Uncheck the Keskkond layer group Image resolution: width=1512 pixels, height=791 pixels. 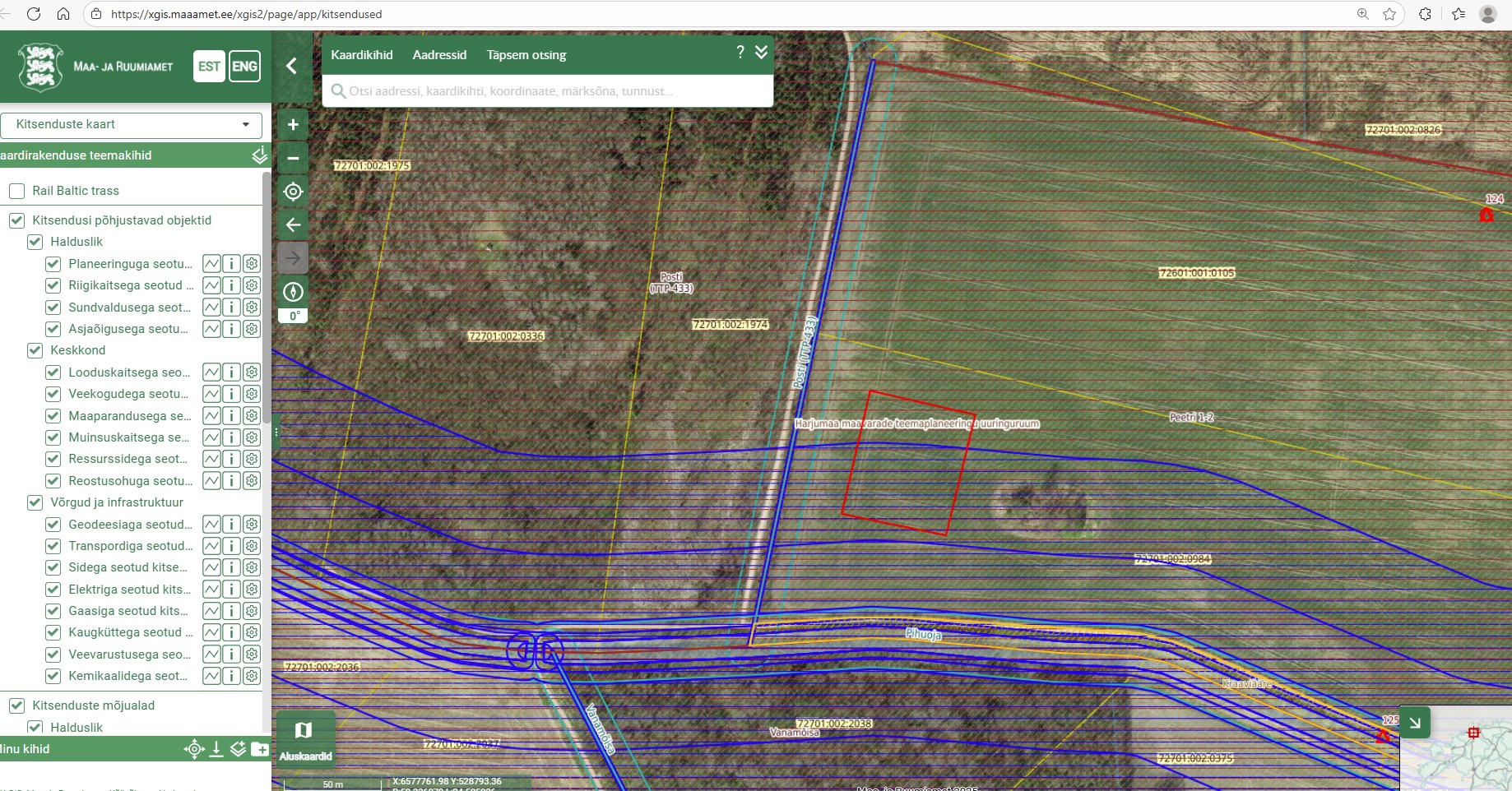[x=35, y=350]
